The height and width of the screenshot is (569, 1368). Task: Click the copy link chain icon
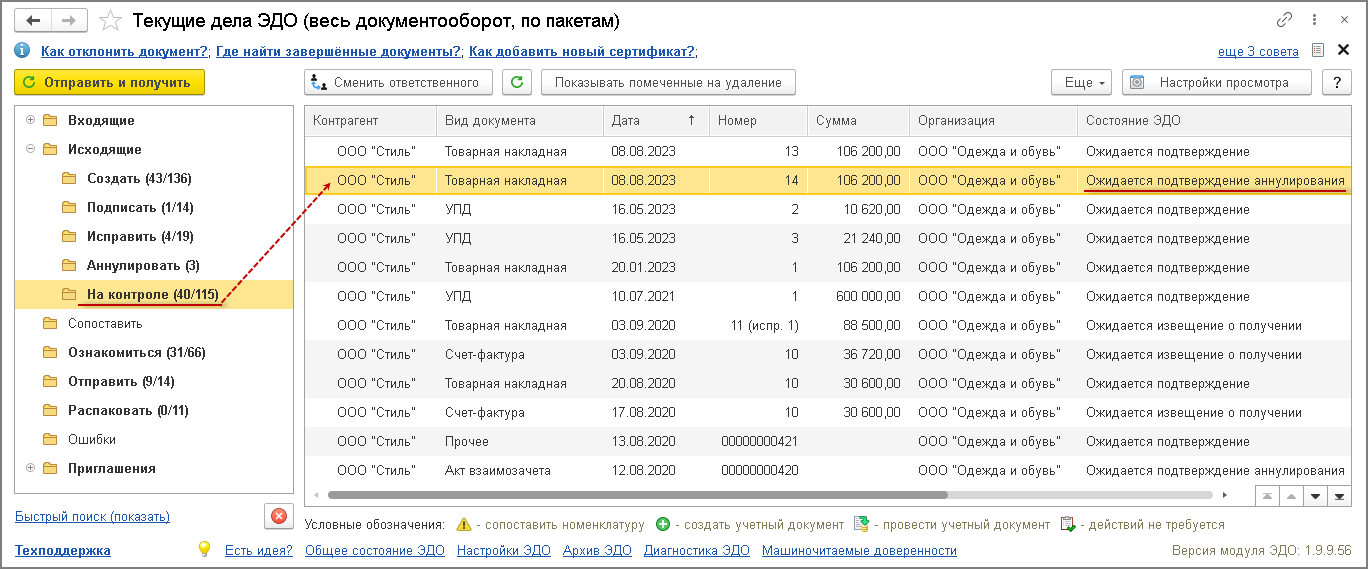tap(1284, 20)
